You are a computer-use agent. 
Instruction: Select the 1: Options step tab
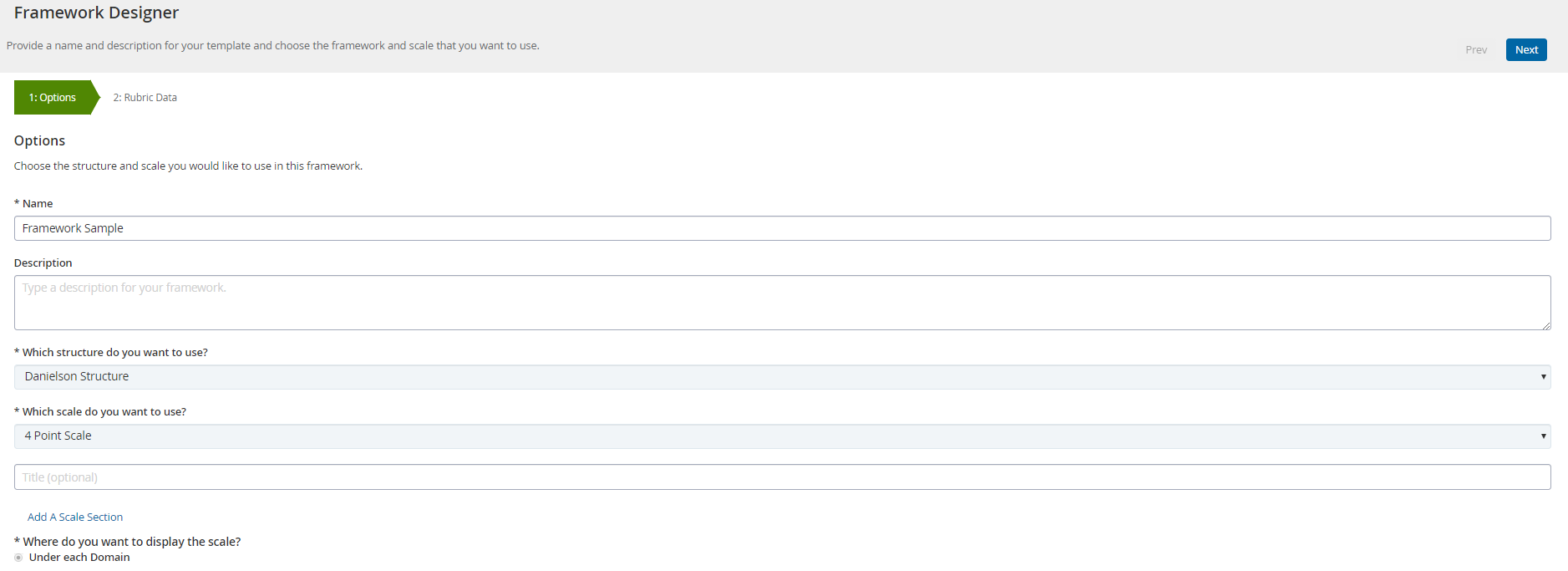click(53, 98)
